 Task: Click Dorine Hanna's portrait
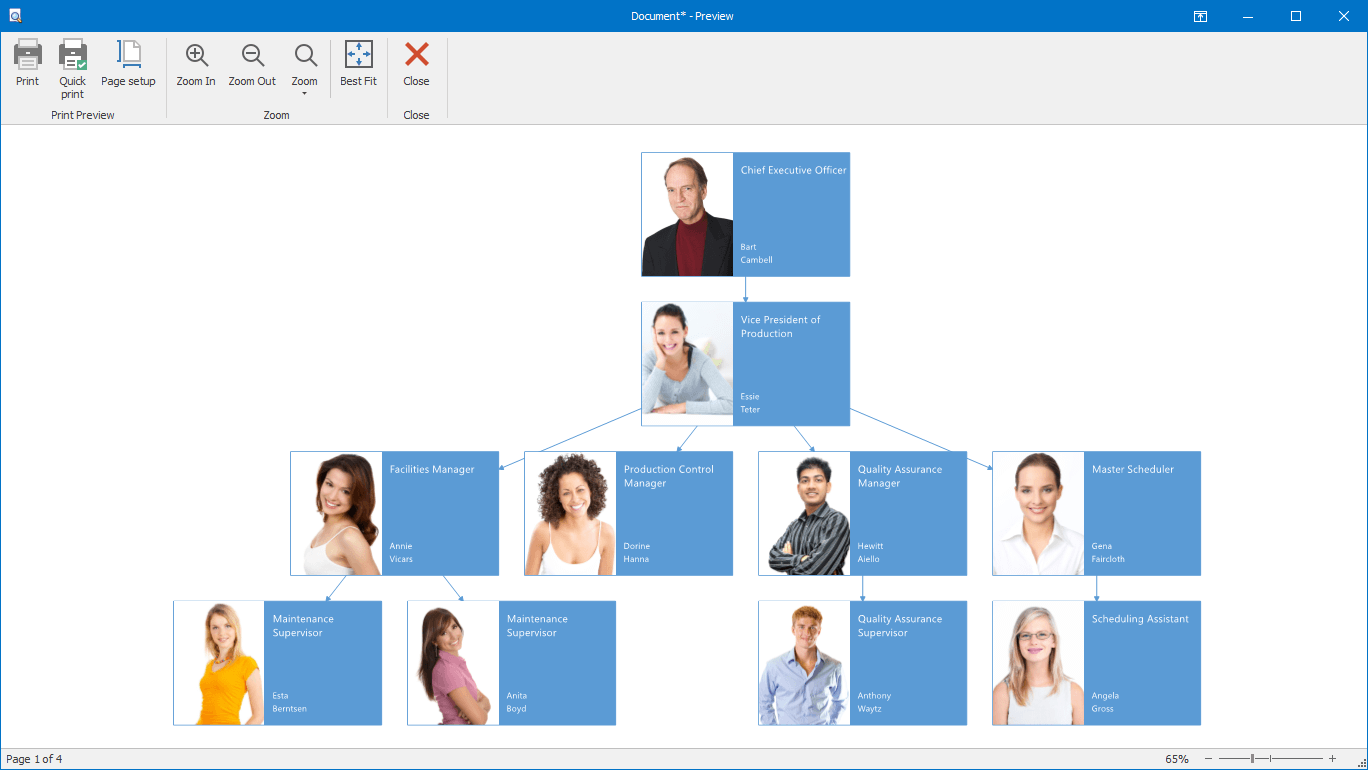[570, 513]
